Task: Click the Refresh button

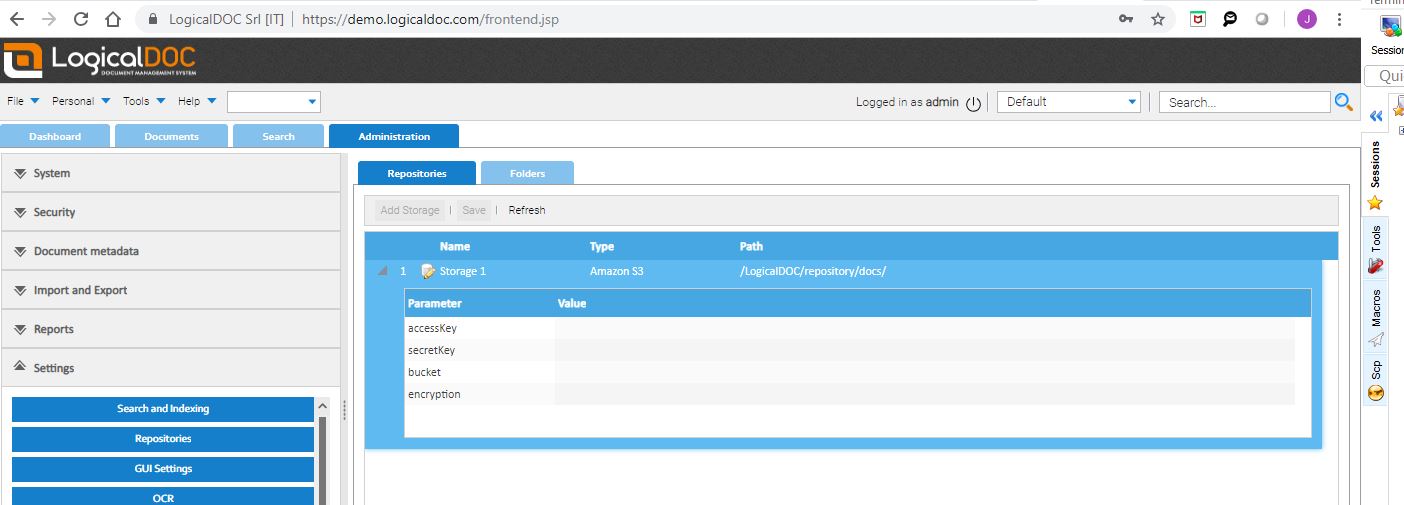Action: coord(527,210)
